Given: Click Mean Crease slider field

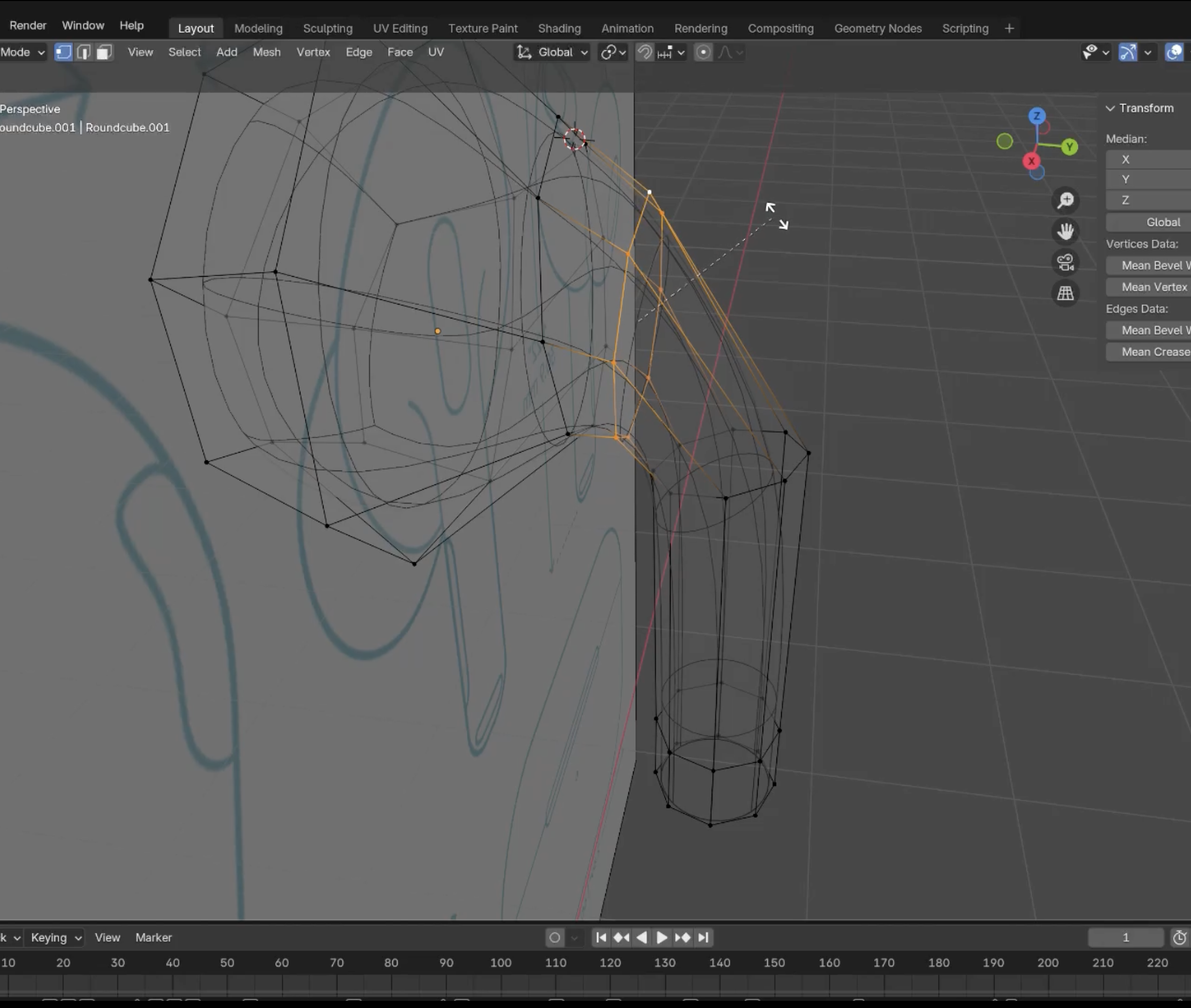Looking at the screenshot, I should (1154, 352).
